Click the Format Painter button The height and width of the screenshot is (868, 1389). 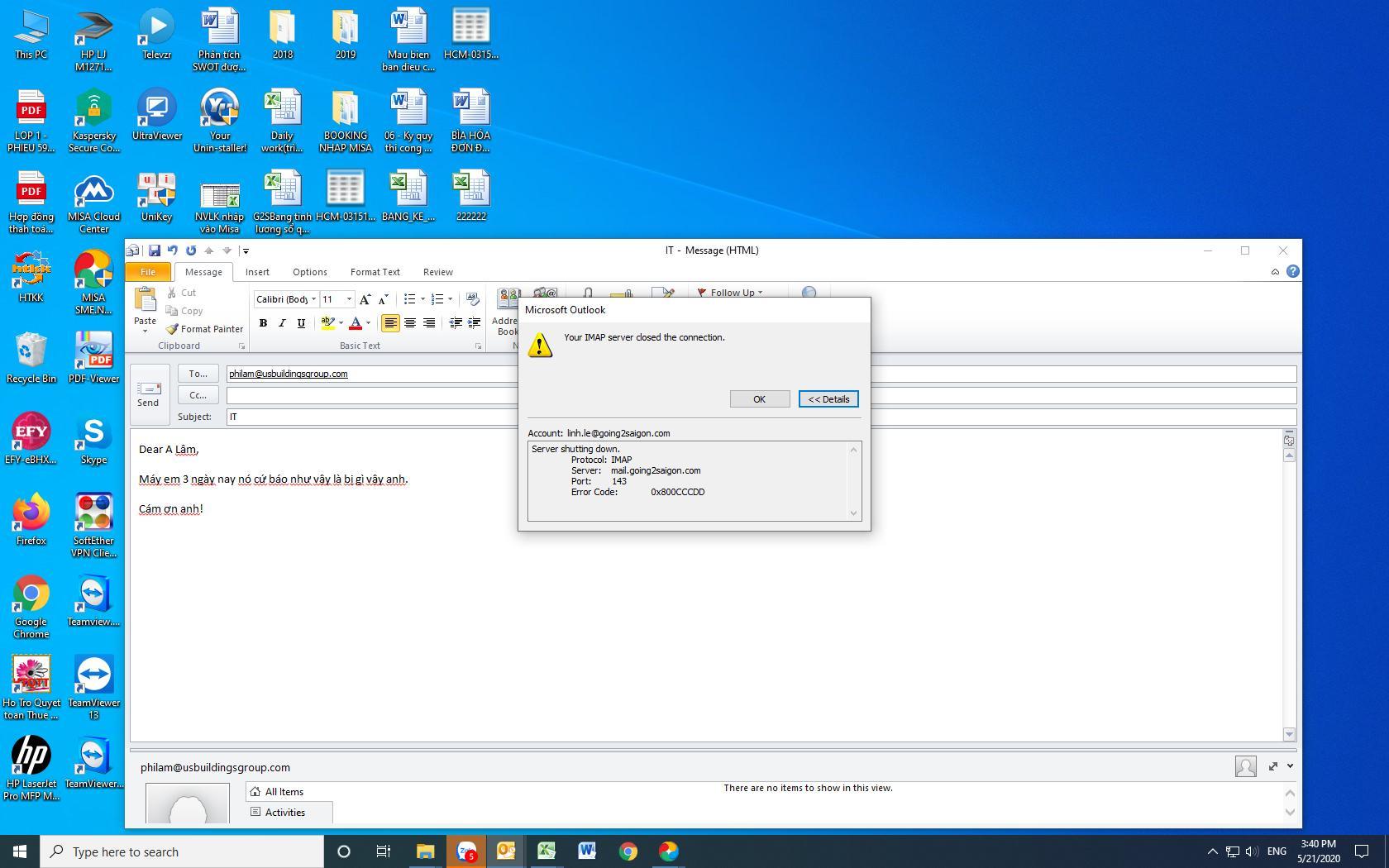pos(204,329)
